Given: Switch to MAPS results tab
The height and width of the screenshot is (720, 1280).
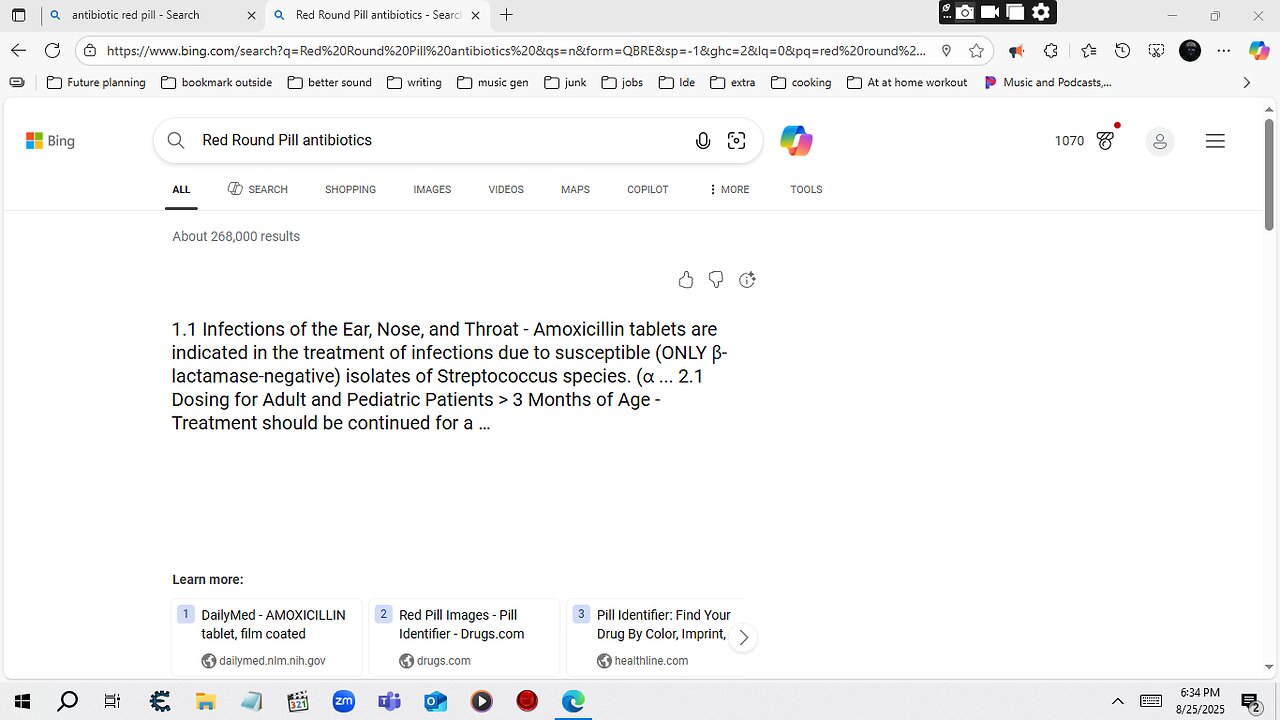Looking at the screenshot, I should (x=575, y=189).
